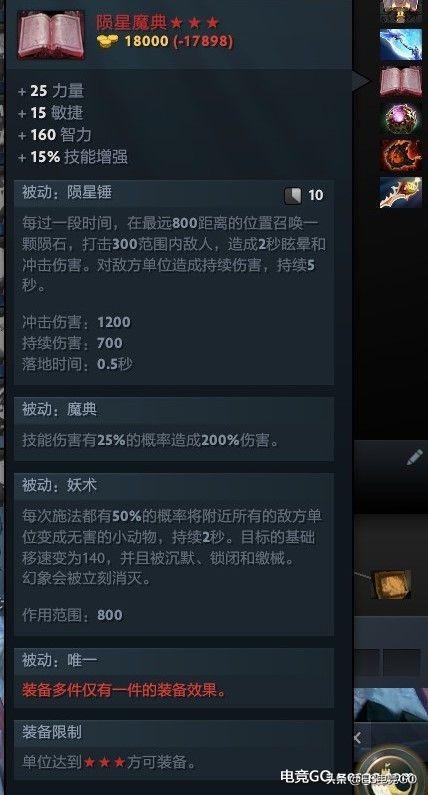Click the gold coins icon next to 18000
The height and width of the screenshot is (795, 428).
108,40
